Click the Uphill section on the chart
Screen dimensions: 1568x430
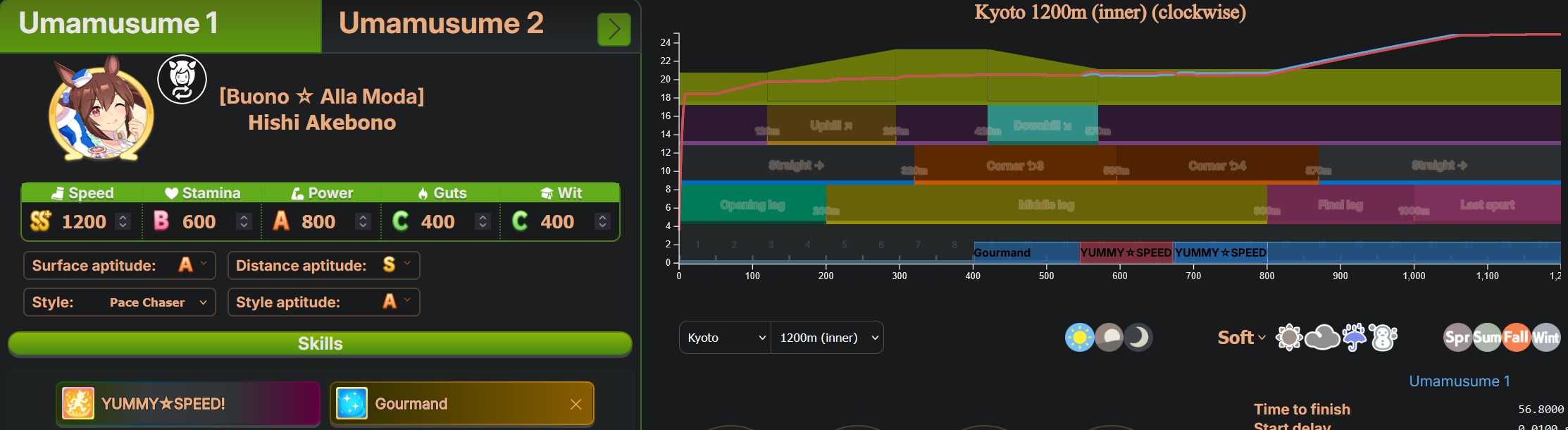(831, 125)
